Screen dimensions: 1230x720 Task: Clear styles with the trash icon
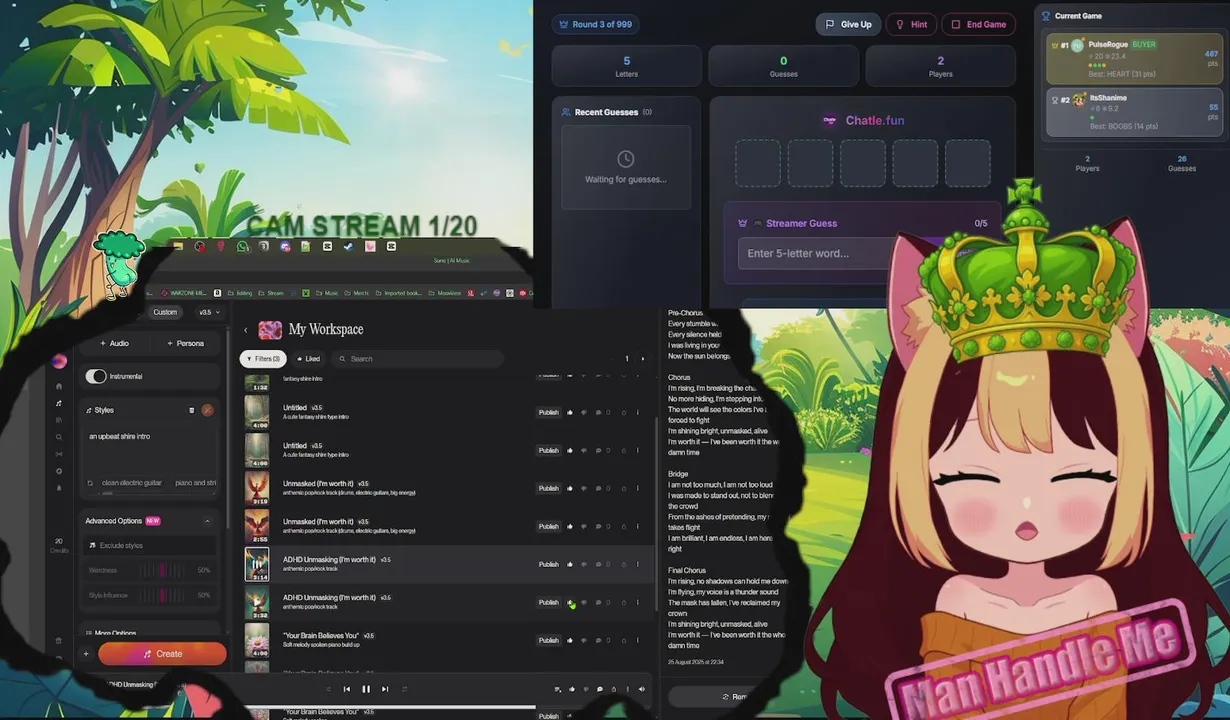pyautogui.click(x=191, y=410)
